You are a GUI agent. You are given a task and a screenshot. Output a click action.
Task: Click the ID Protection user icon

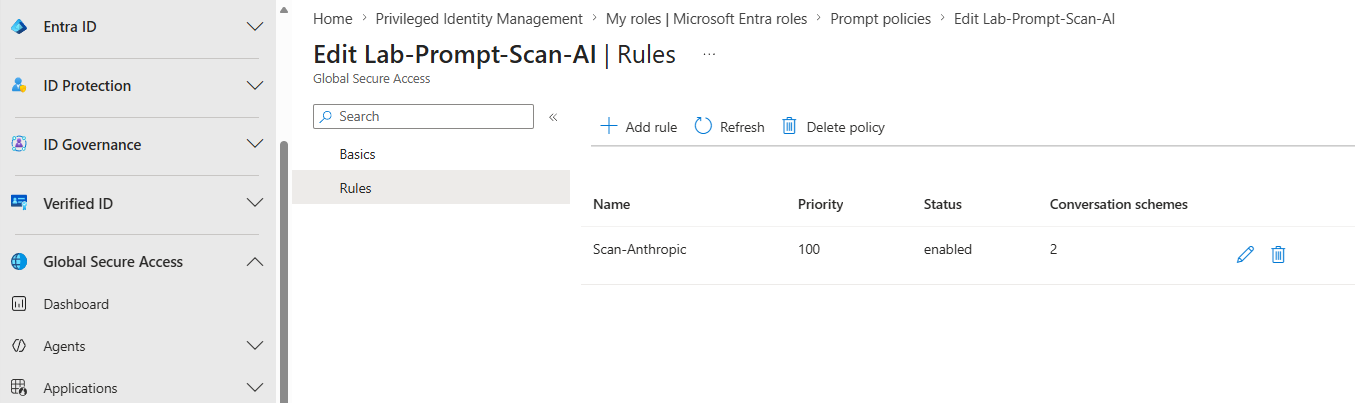[18, 86]
